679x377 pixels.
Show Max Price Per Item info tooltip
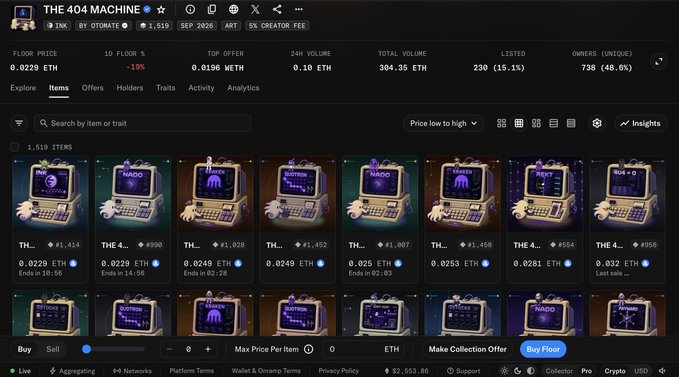308,349
